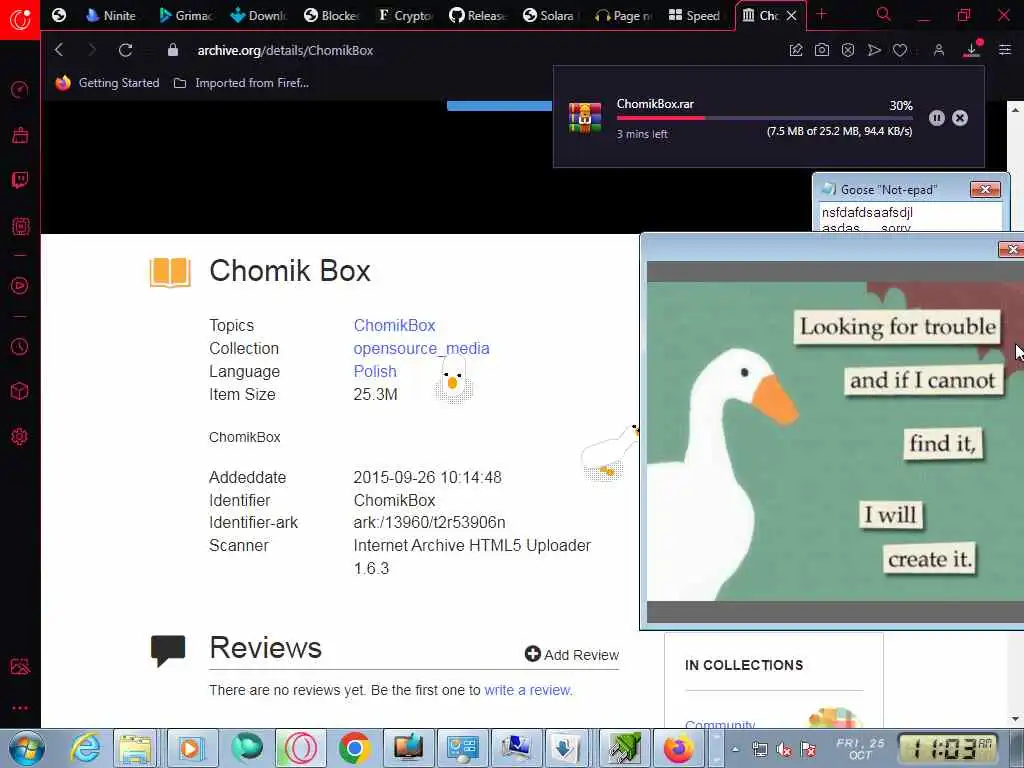
Task: Switch to the Solara tab
Action: click(551, 15)
